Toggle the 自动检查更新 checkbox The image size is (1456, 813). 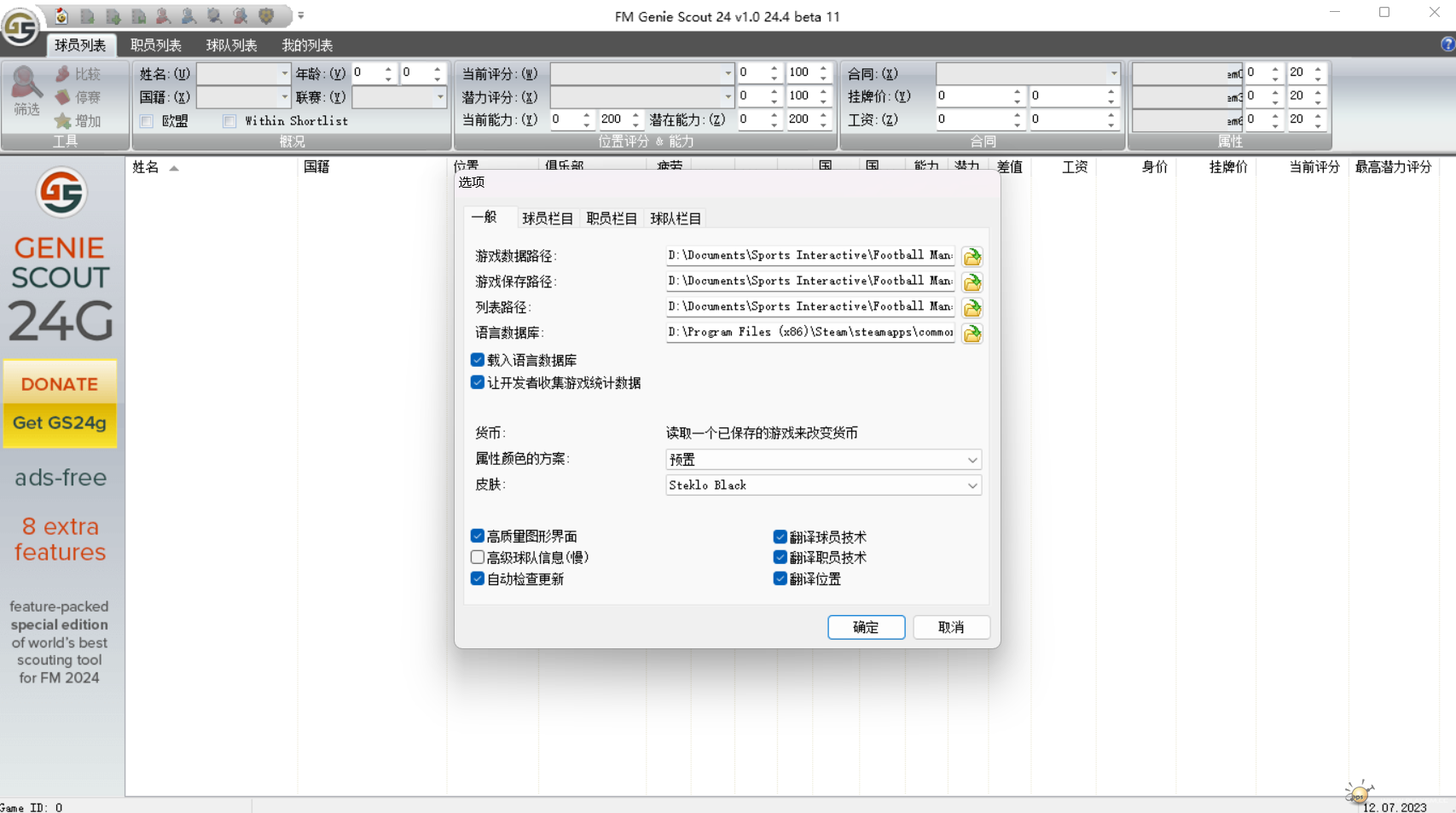point(478,578)
